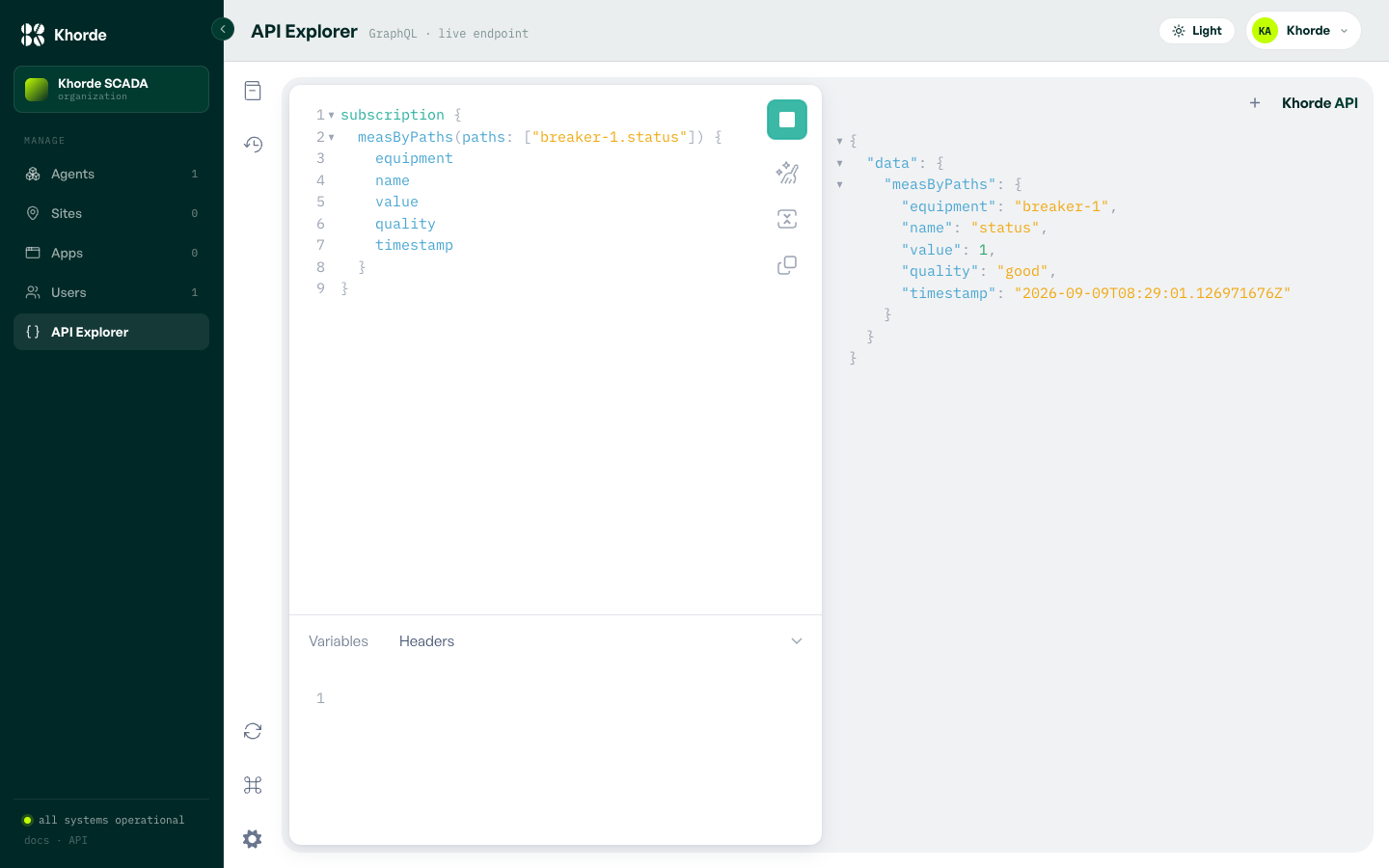Click the "breaker-1.status" path string

point(610,137)
